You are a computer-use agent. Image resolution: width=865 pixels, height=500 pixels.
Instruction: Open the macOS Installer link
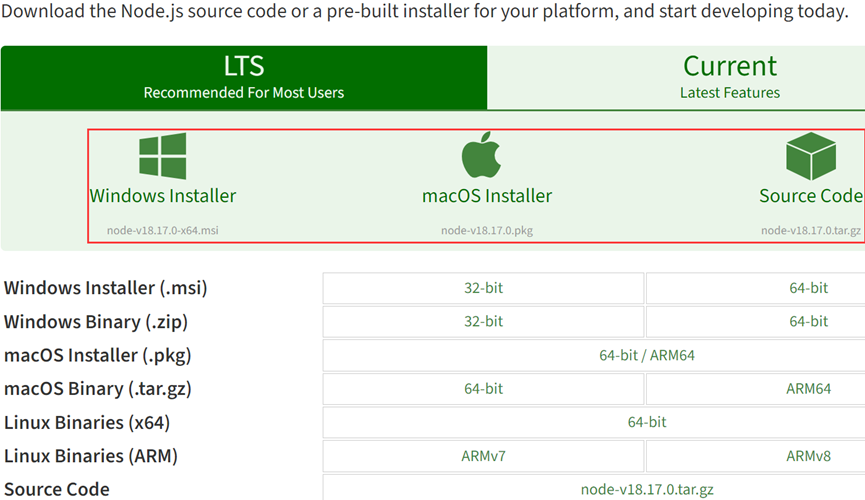487,196
